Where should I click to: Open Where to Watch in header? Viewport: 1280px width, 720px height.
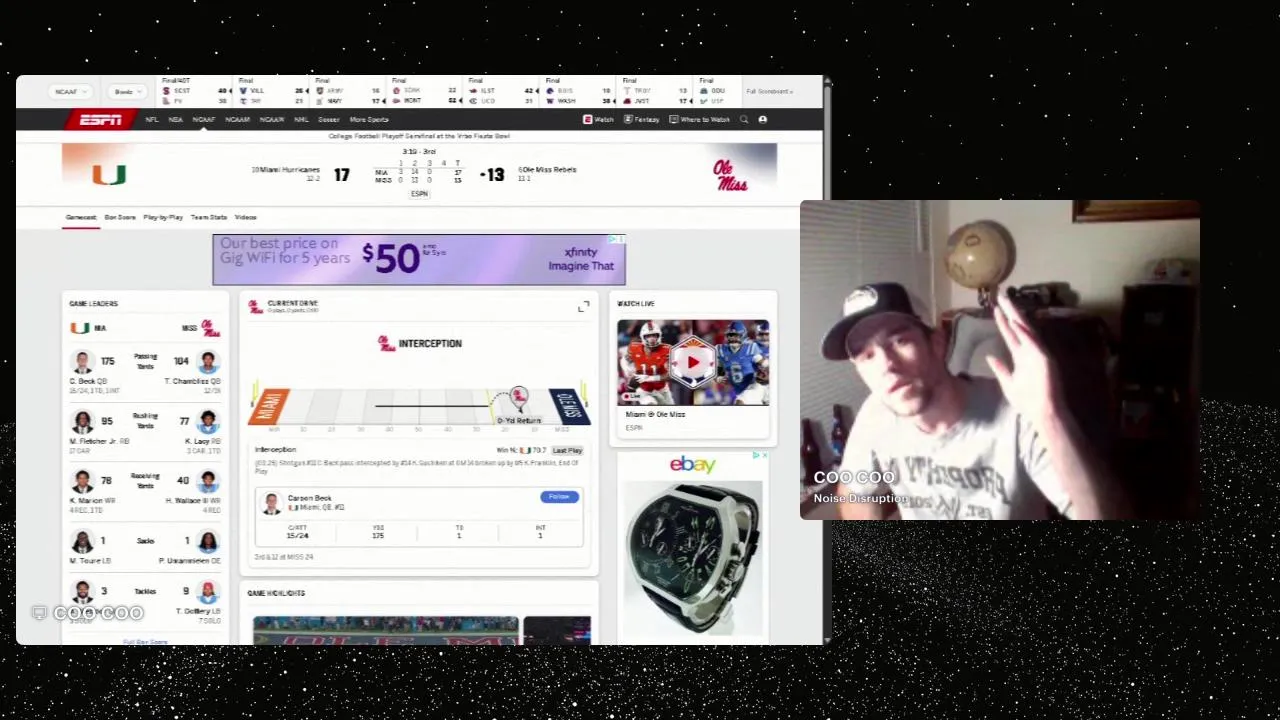[700, 119]
